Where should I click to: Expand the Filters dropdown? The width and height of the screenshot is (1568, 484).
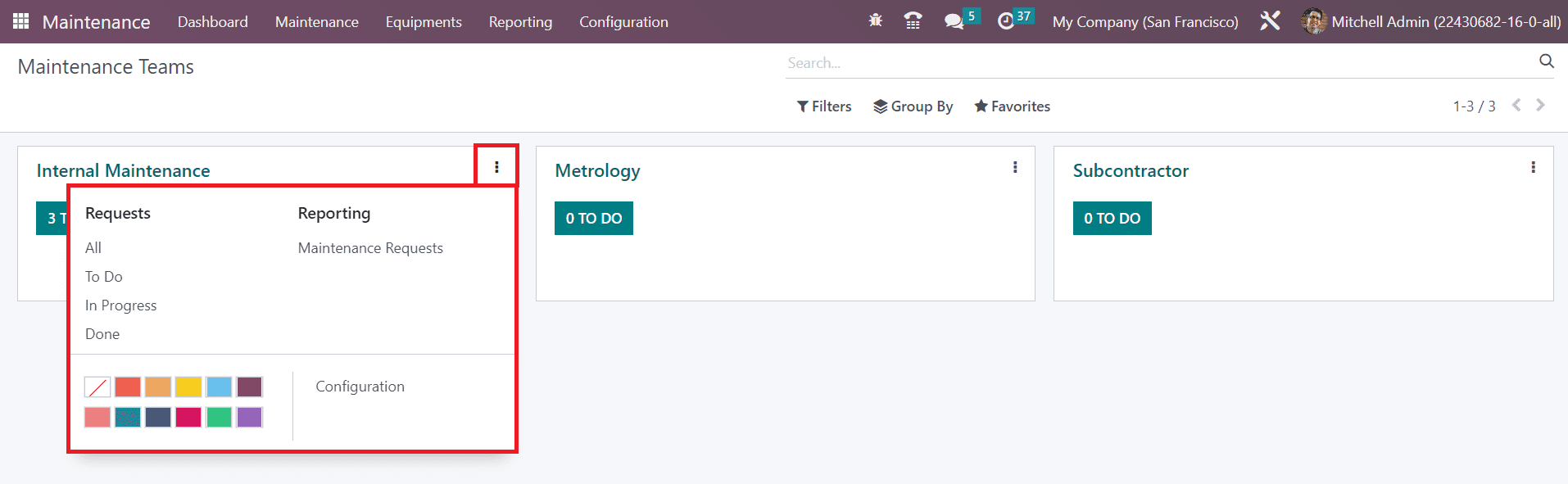(x=824, y=106)
